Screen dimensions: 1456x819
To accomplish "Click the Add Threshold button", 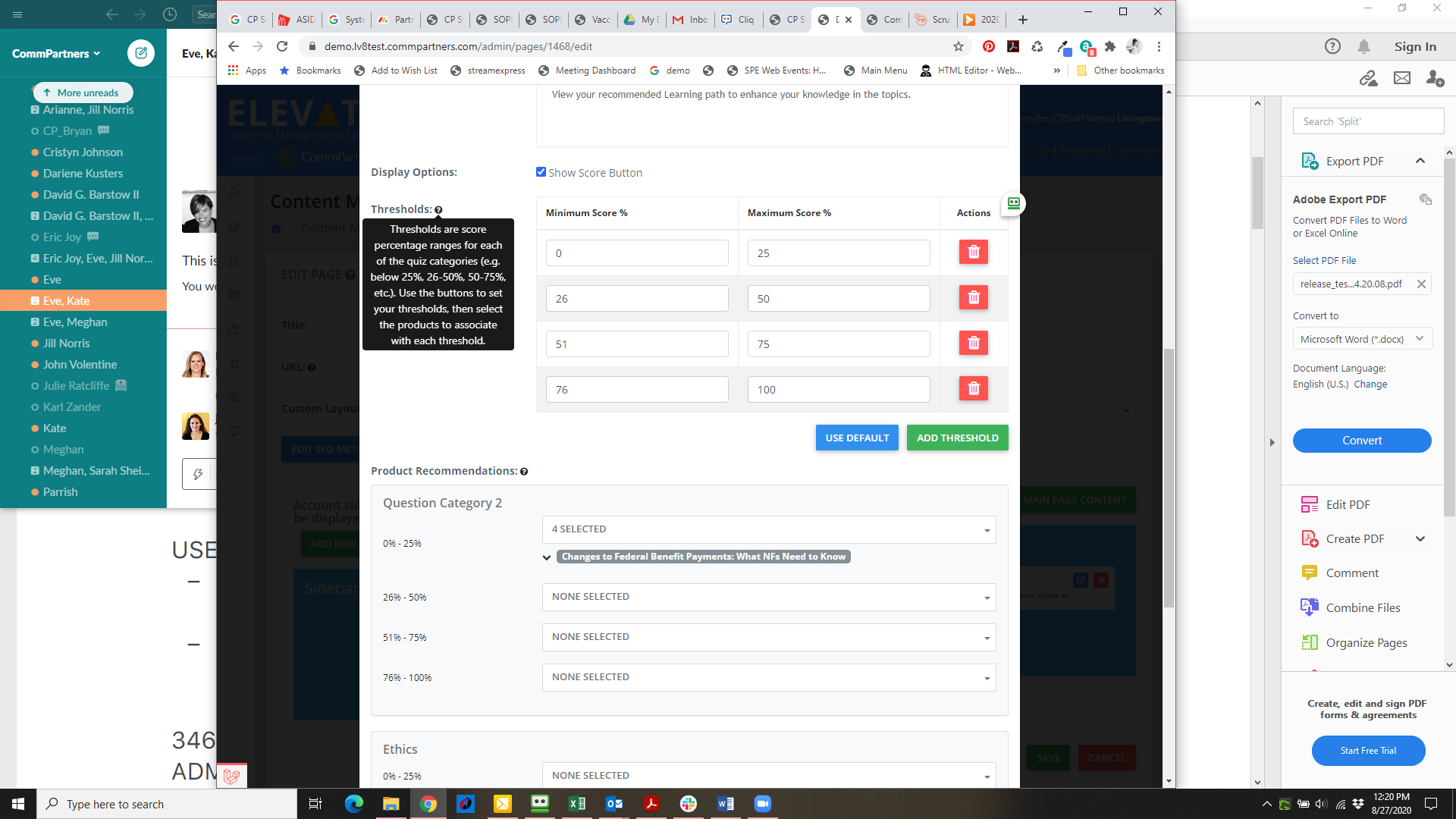I will tap(957, 438).
